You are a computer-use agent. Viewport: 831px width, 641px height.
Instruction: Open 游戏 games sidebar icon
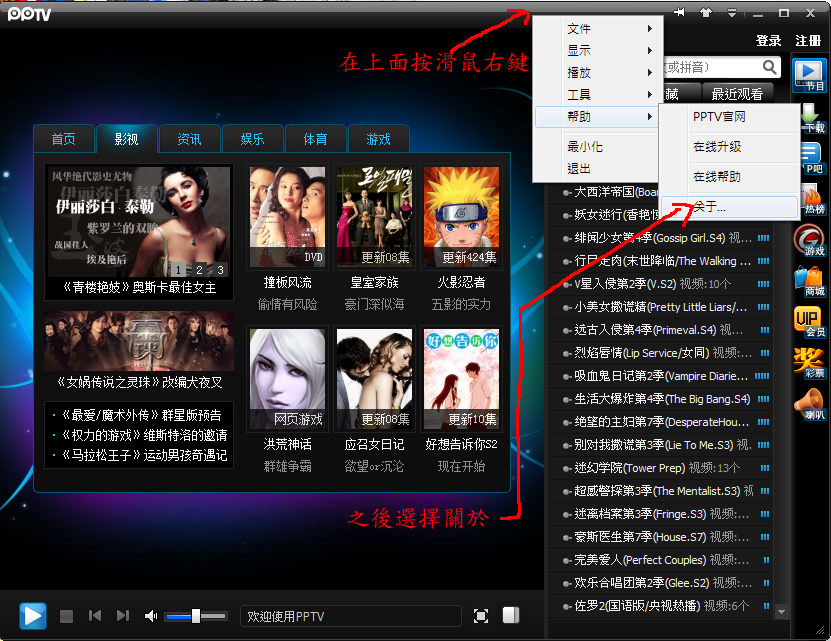(x=810, y=241)
